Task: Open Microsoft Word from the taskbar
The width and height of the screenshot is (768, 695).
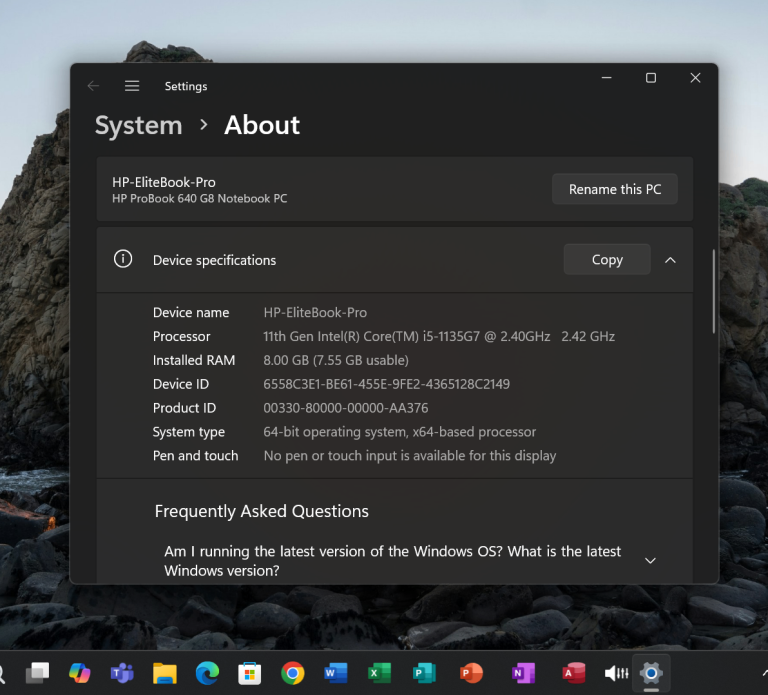Action: [335, 673]
